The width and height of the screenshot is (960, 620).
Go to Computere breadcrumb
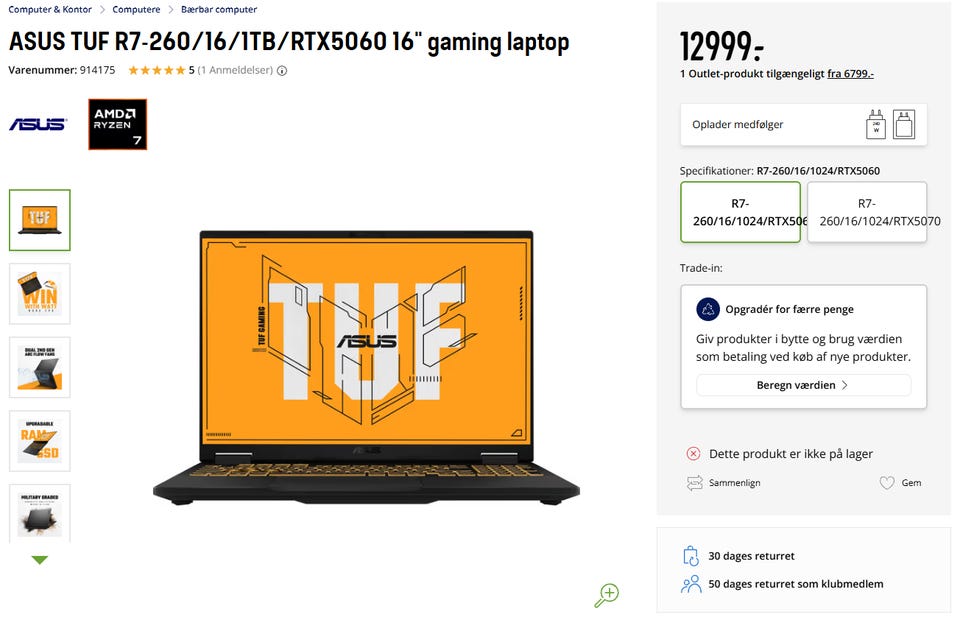[x=136, y=9]
